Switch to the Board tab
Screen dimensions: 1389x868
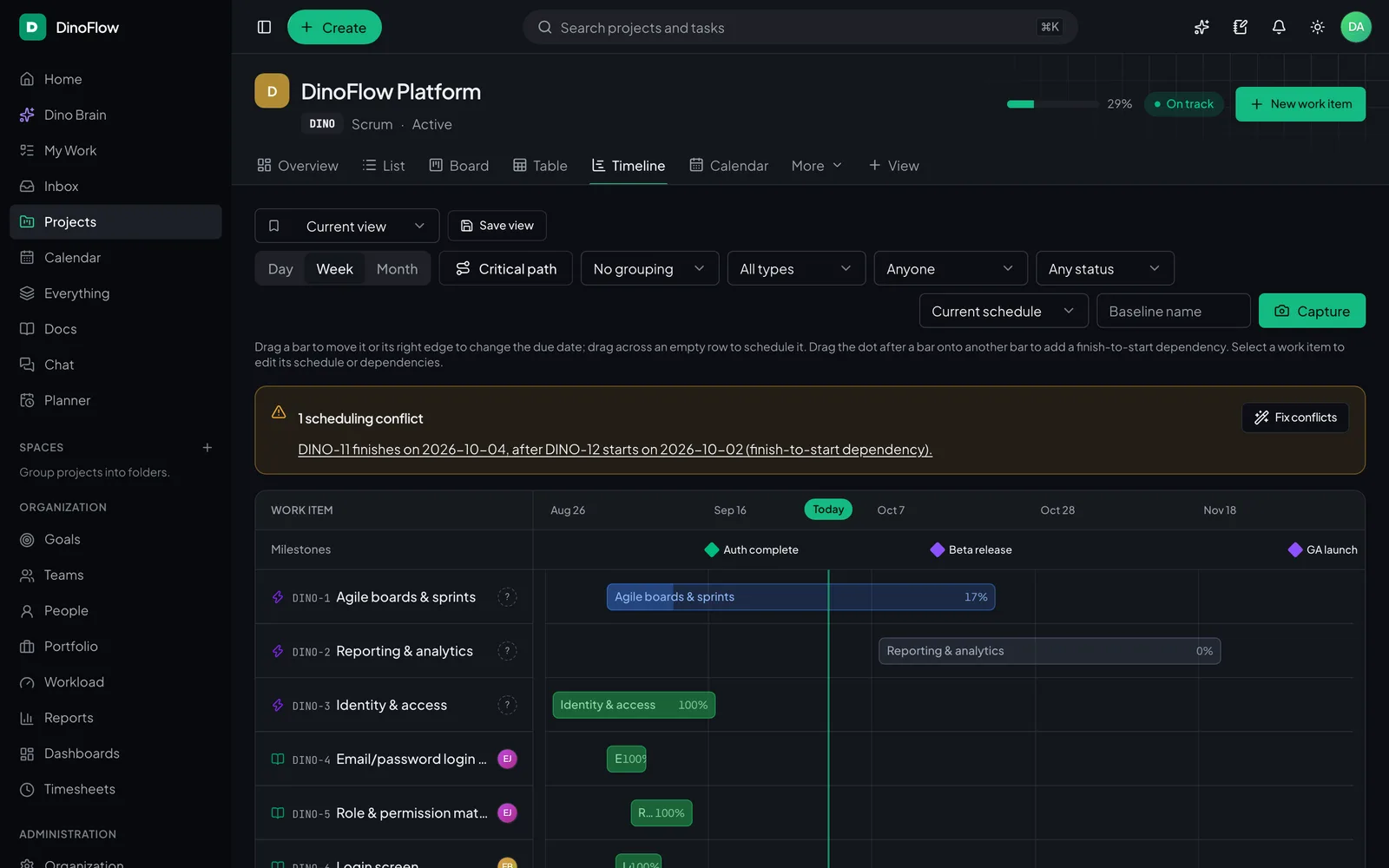point(459,166)
